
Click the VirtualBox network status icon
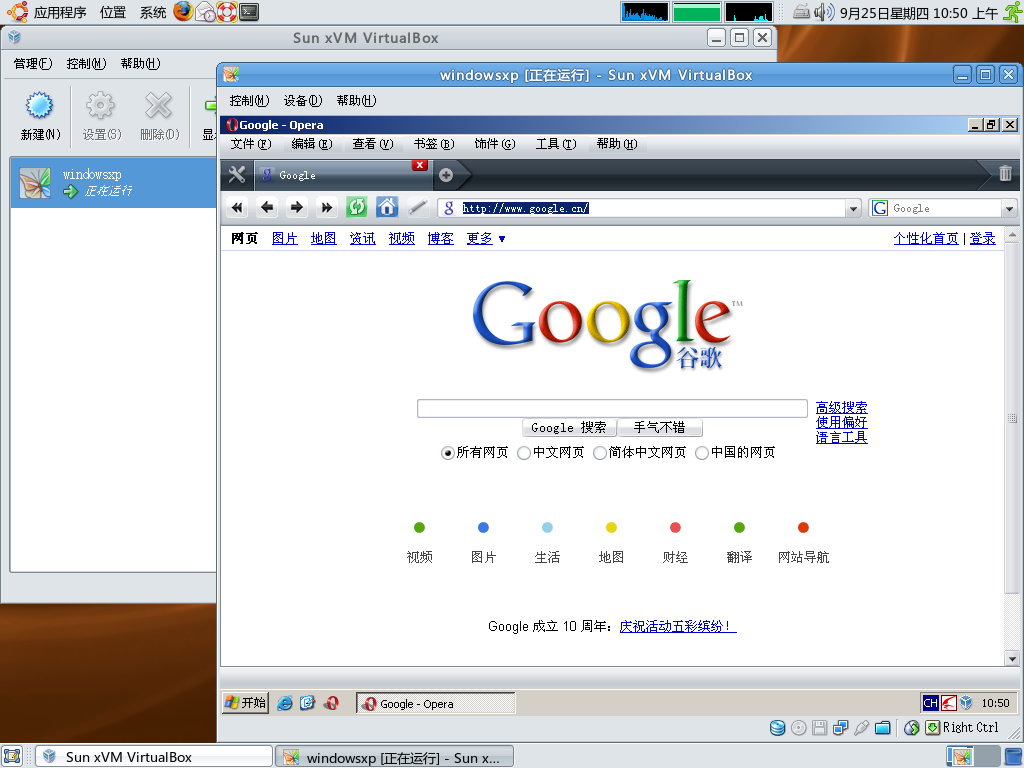(x=840, y=728)
